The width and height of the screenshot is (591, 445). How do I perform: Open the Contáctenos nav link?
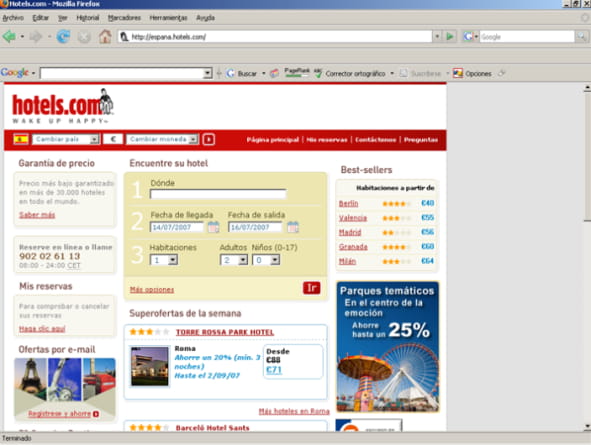375,140
